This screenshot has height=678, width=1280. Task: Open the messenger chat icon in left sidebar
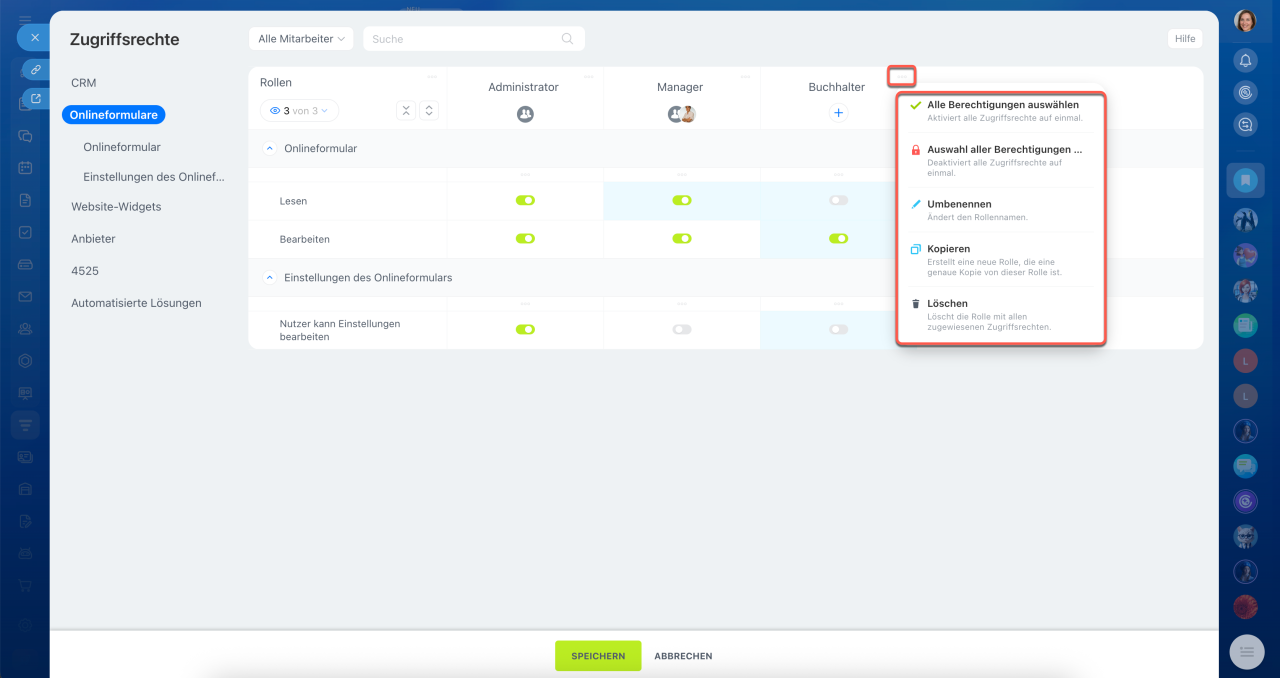(x=25, y=136)
